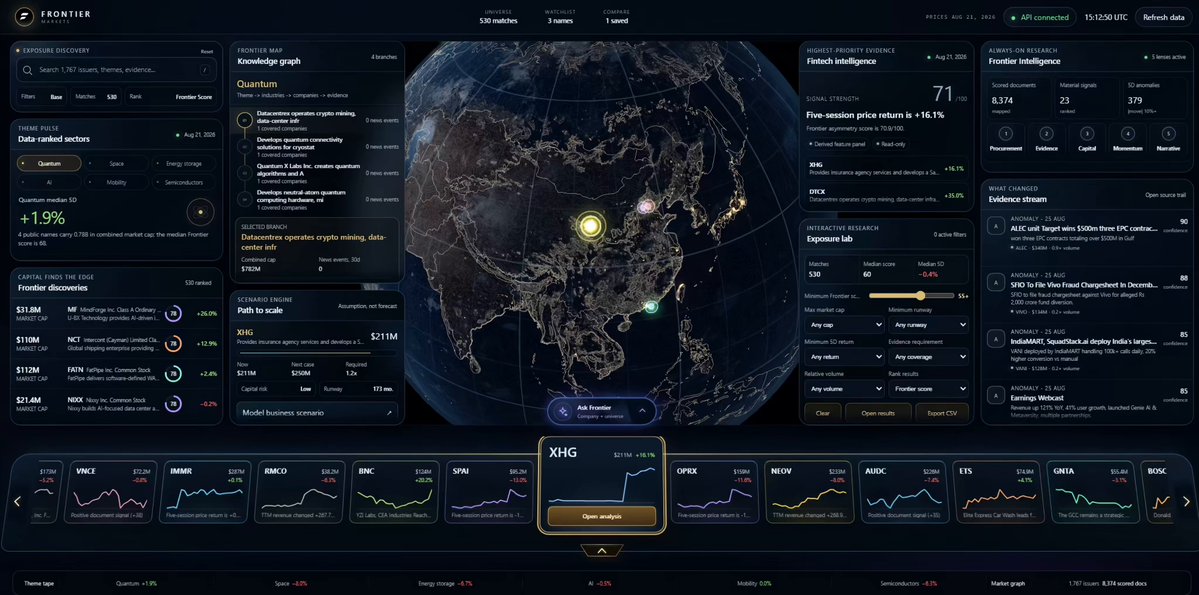This screenshot has height=595, width=1199.
Task: Open the Max market cap dropdown
Action: [843, 325]
